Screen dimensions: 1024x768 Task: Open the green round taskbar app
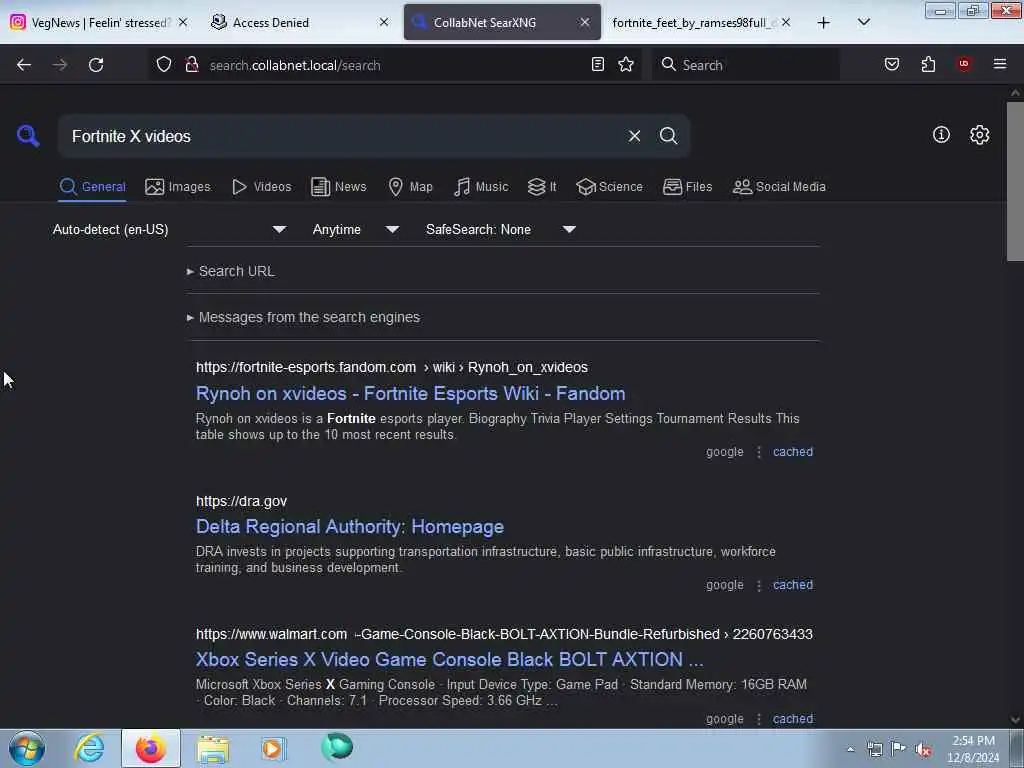pos(337,747)
